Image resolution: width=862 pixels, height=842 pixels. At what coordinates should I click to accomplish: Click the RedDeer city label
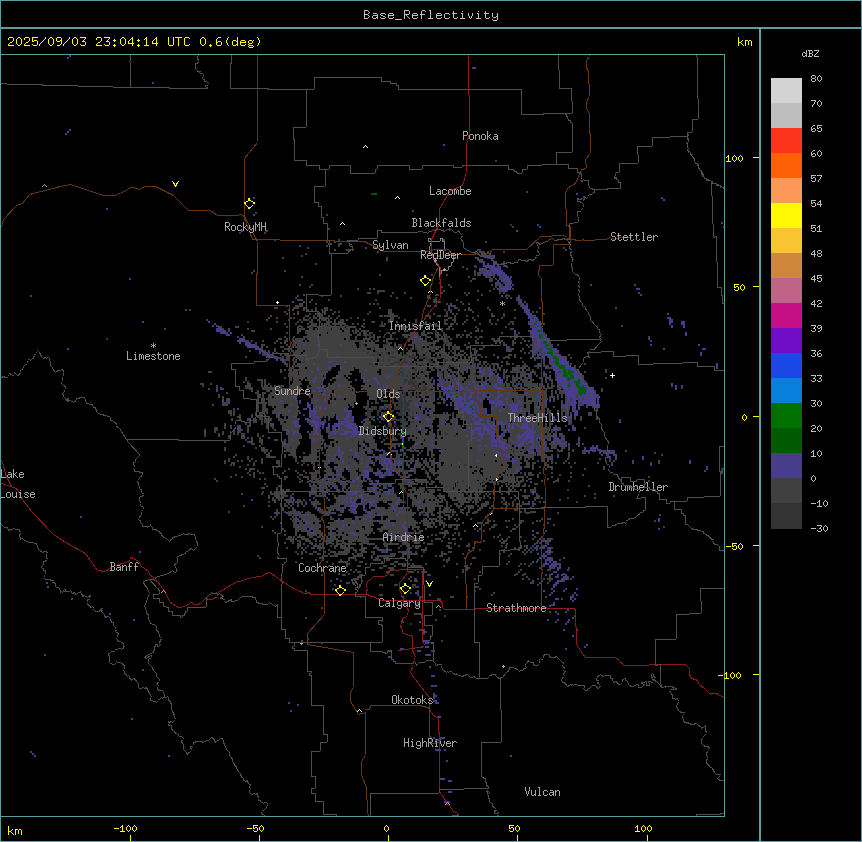[x=440, y=255]
